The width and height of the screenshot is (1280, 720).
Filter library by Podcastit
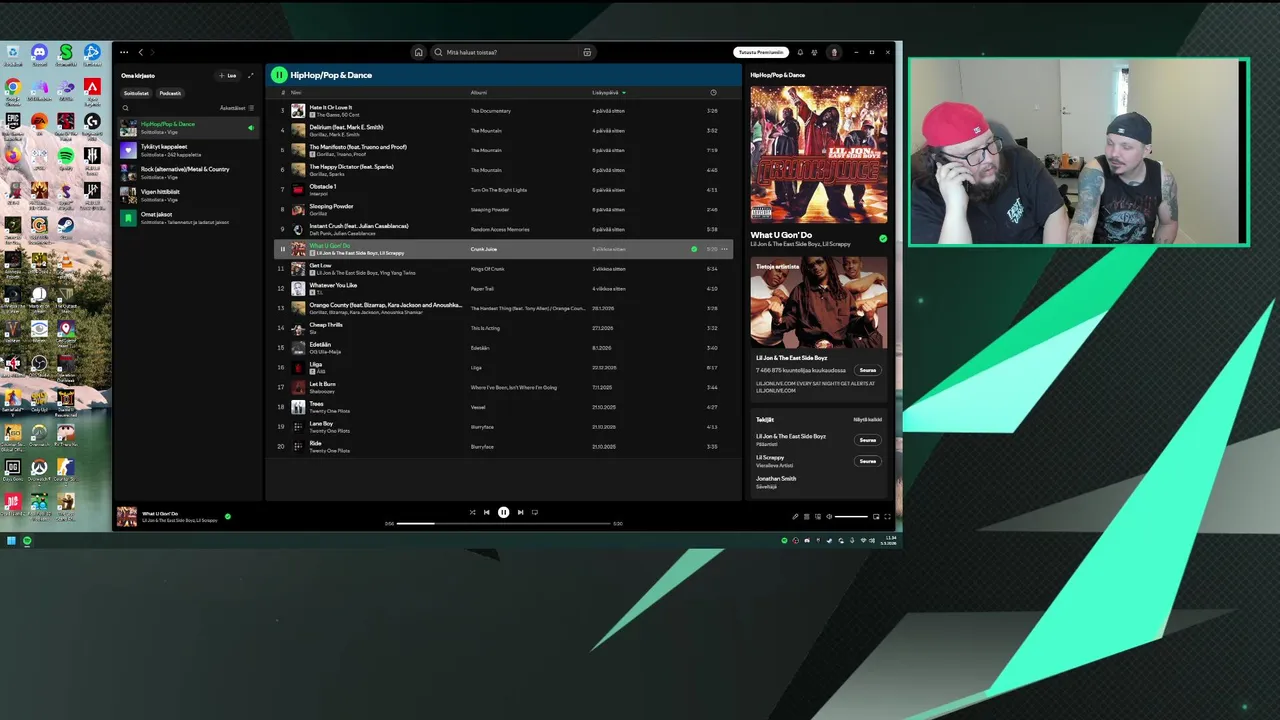(170, 93)
